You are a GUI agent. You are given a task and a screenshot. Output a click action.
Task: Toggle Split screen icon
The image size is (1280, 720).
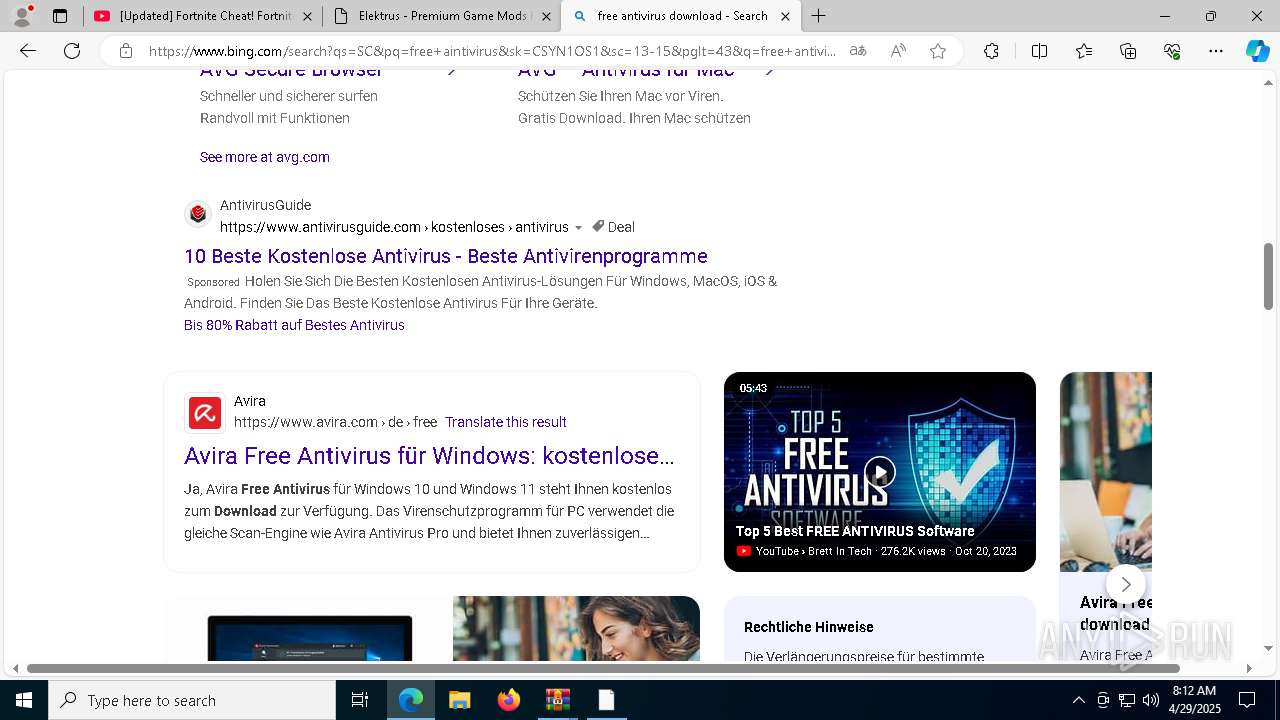point(1039,51)
